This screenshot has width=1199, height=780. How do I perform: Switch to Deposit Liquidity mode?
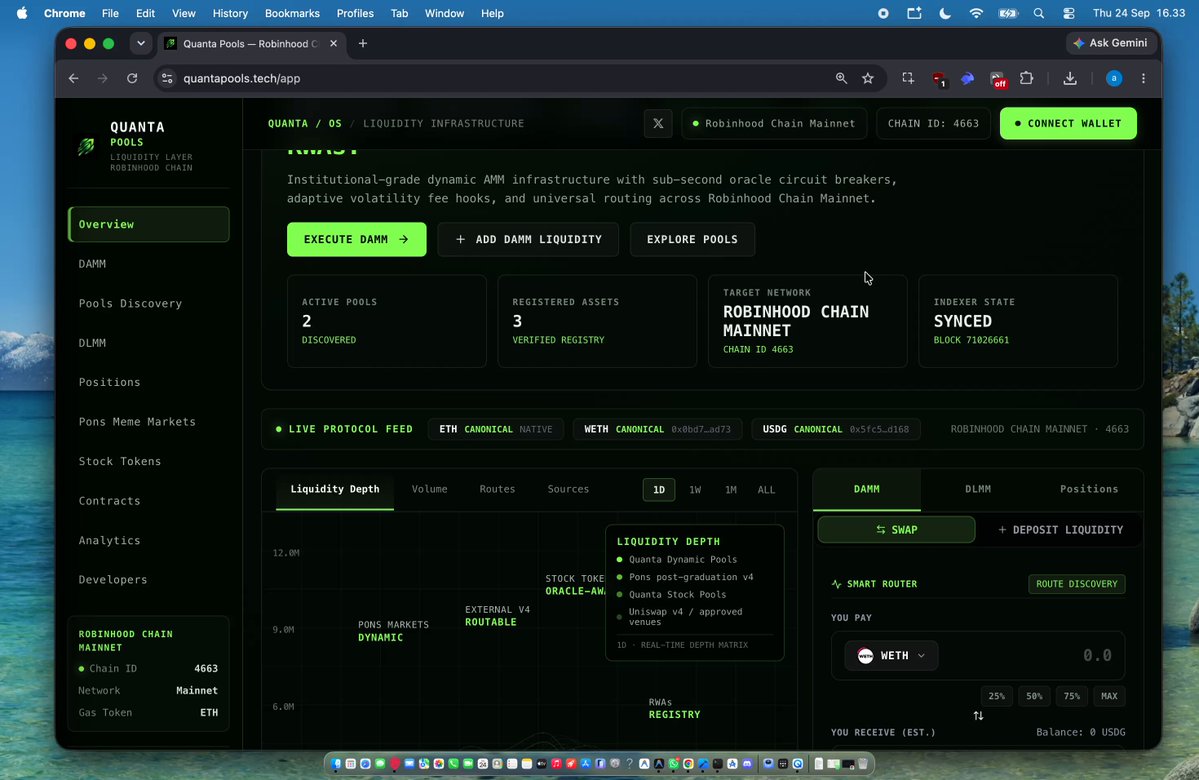click(x=1061, y=529)
